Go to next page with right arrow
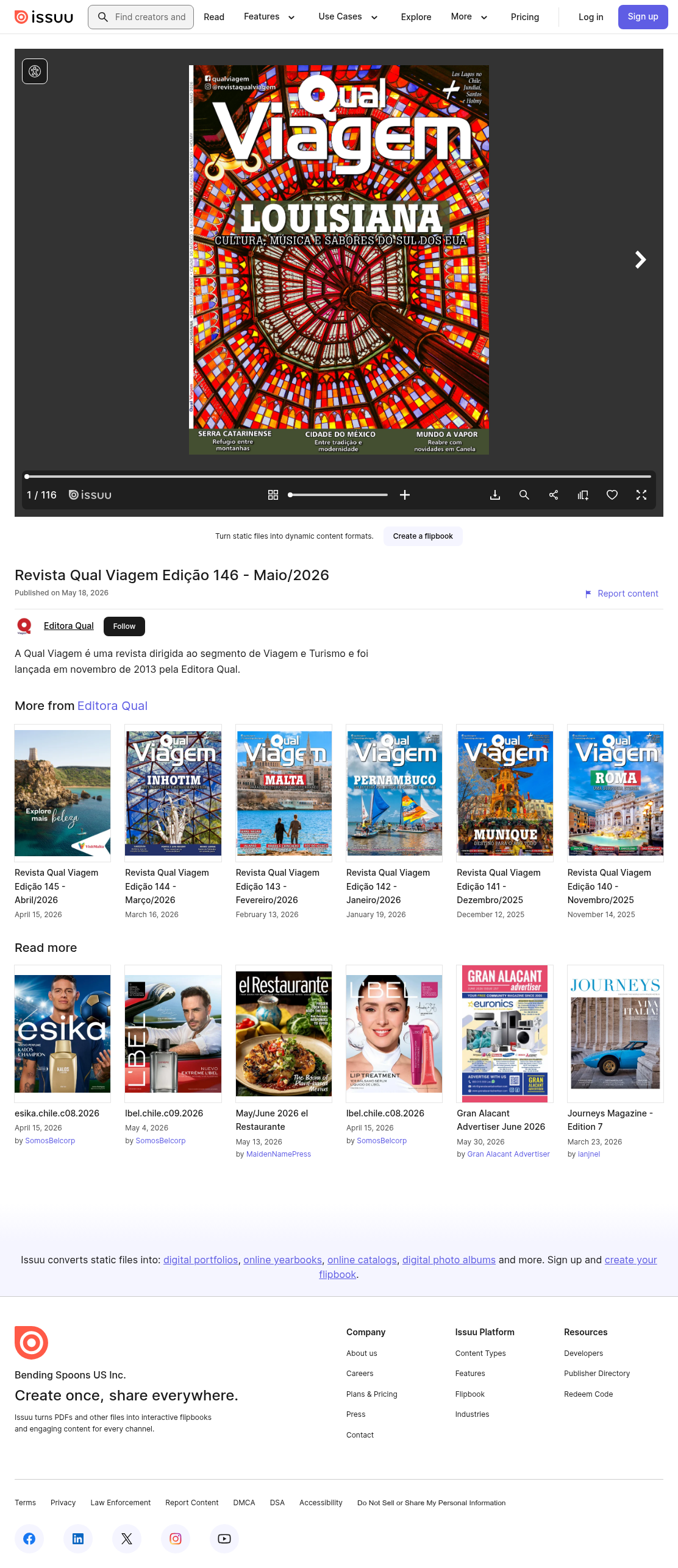 coord(640,260)
